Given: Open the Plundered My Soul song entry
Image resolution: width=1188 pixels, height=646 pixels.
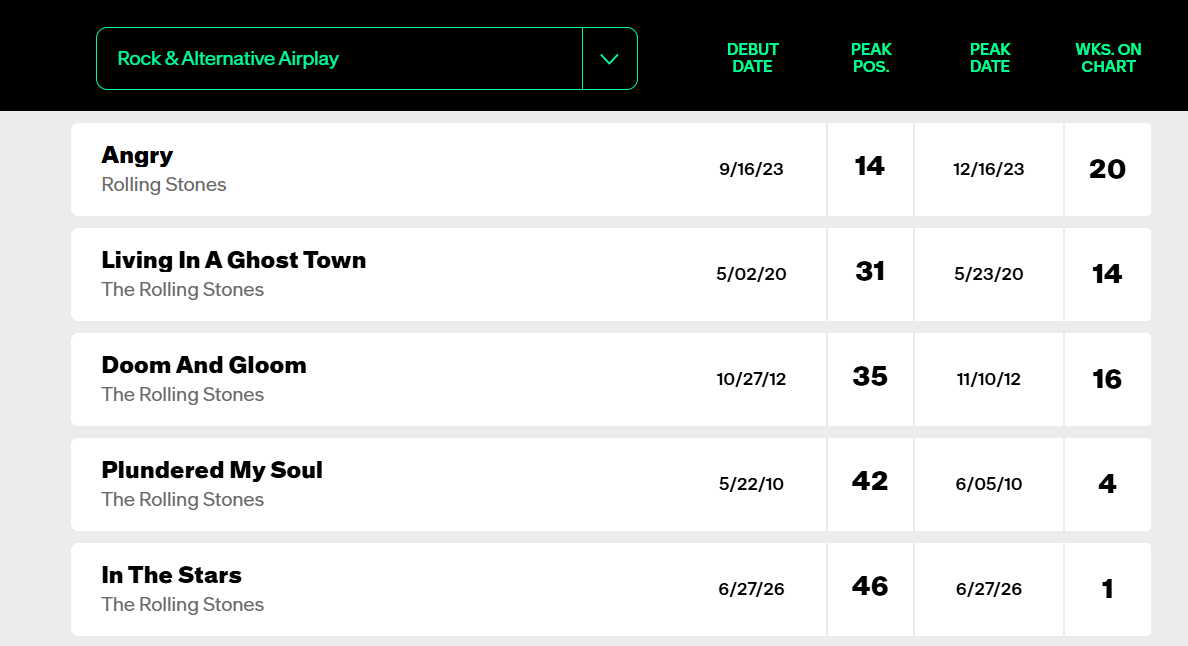Looking at the screenshot, I should [212, 470].
